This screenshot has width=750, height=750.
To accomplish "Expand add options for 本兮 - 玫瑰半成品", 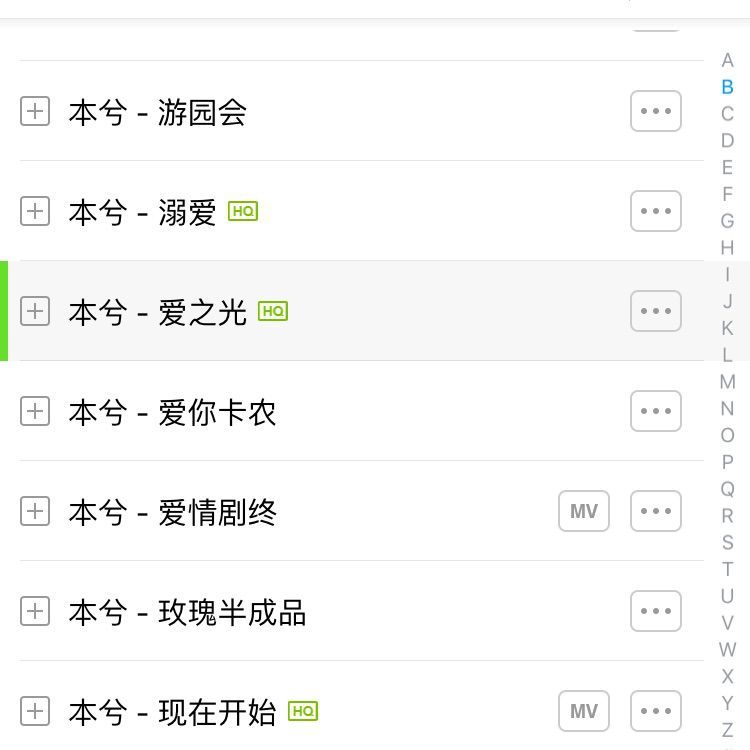I will (35, 611).
